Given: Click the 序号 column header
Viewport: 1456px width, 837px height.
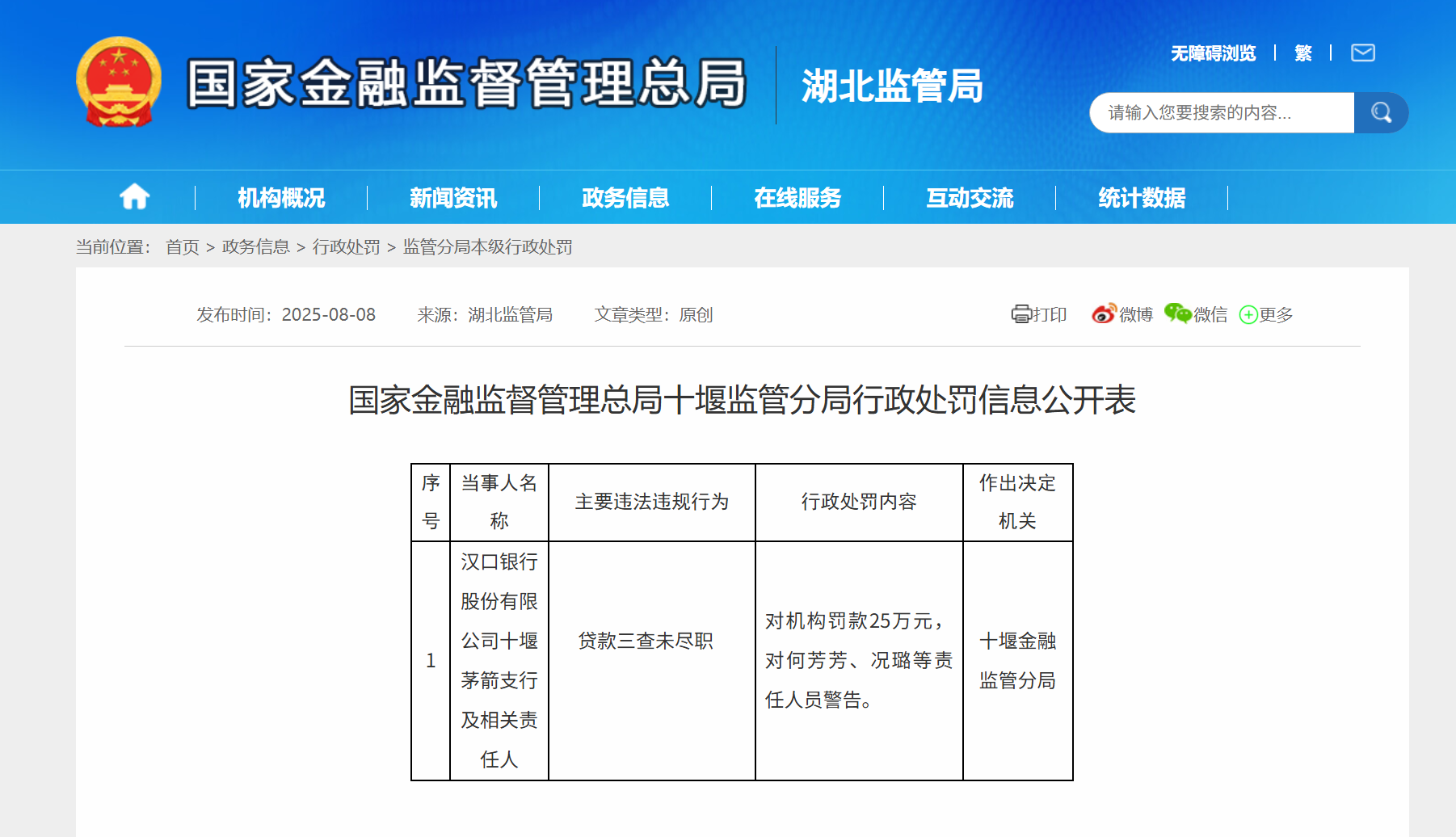Looking at the screenshot, I should point(431,502).
